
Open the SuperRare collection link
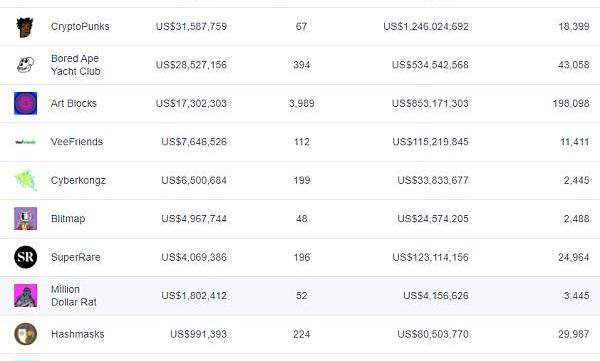[76, 257]
